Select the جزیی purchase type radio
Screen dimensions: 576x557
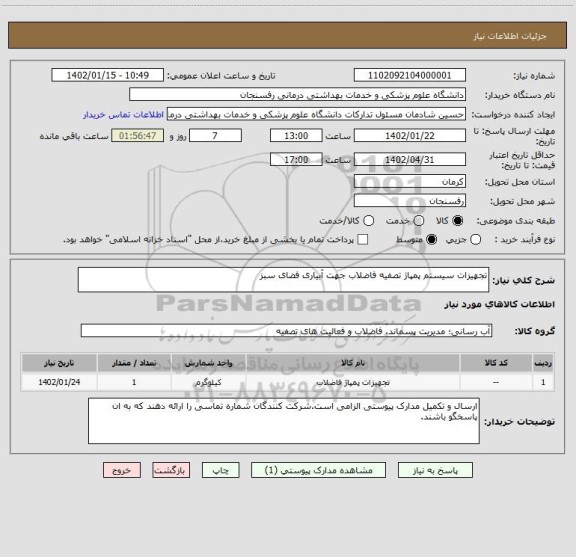pos(475,240)
